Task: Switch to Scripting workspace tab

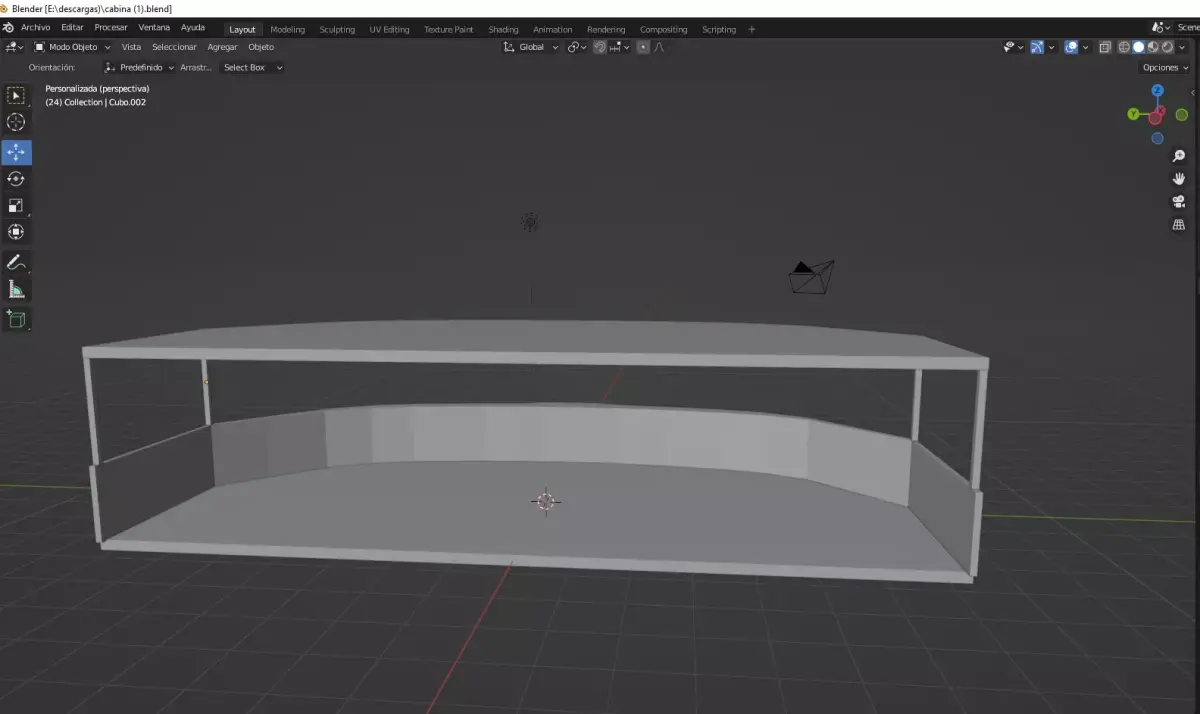Action: pos(719,29)
